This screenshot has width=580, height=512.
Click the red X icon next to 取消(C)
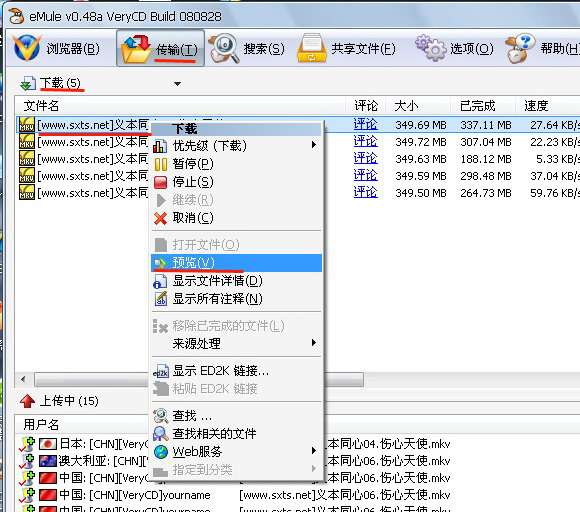161,218
